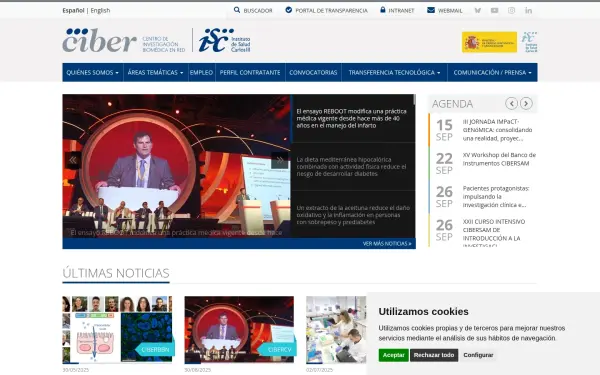Open the Perfil Contratante menu item
This screenshot has height=375, width=600.
[250, 72]
